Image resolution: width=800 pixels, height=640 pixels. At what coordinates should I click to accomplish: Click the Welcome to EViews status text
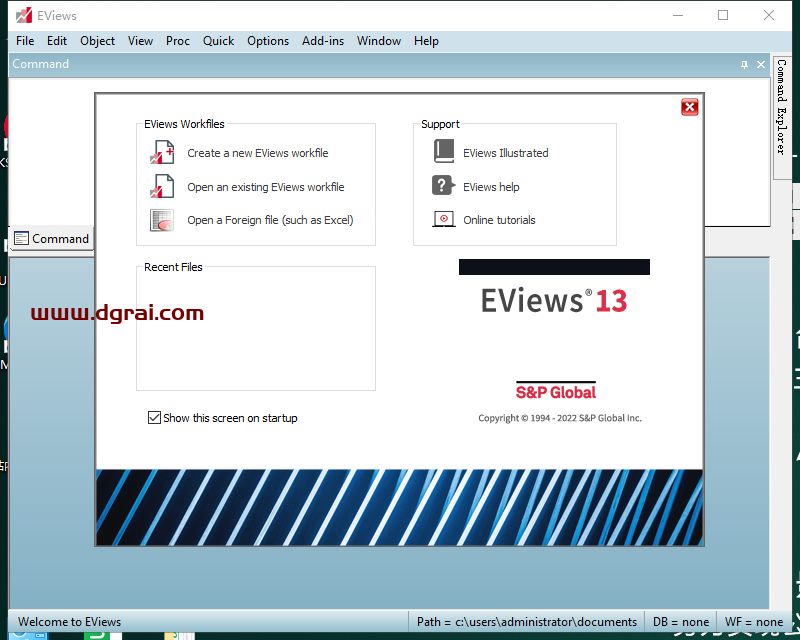pos(69,622)
